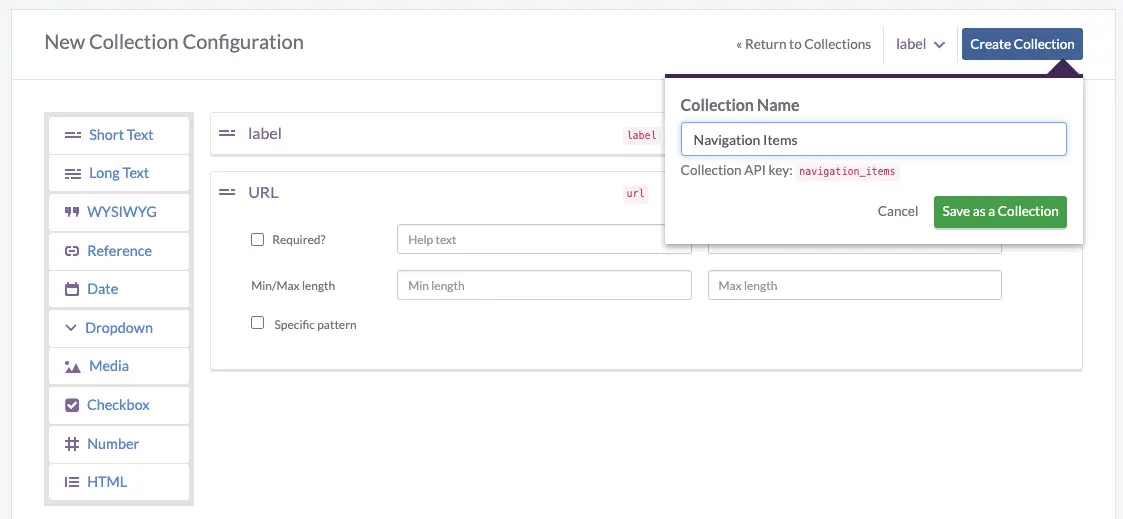This screenshot has height=519, width=1123.
Task: Click the Long Text field type icon
Action: pyautogui.click(x=72, y=174)
